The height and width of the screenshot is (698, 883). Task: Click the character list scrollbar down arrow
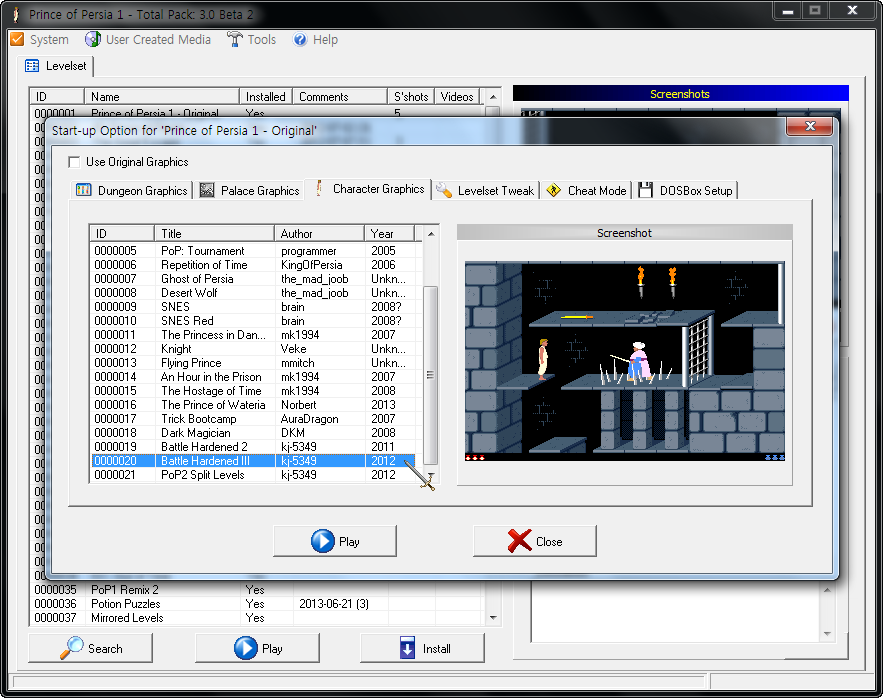coord(431,475)
